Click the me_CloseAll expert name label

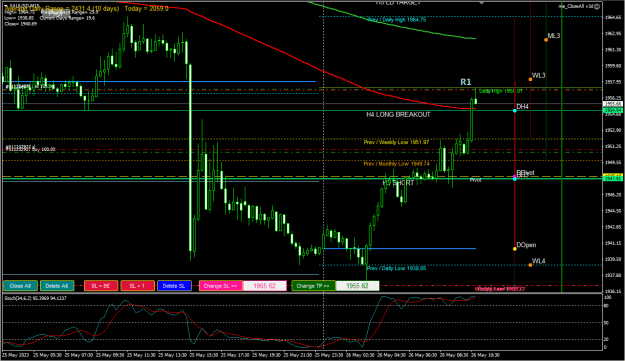pos(576,6)
